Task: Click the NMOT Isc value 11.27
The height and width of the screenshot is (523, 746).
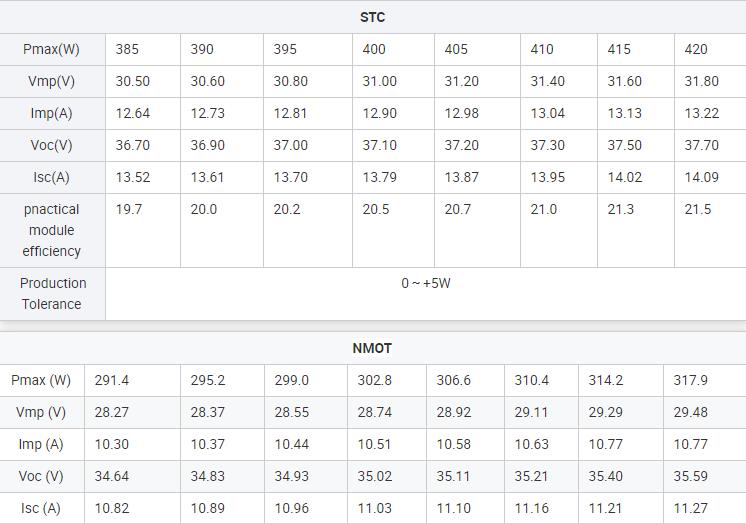Action: [x=690, y=508]
